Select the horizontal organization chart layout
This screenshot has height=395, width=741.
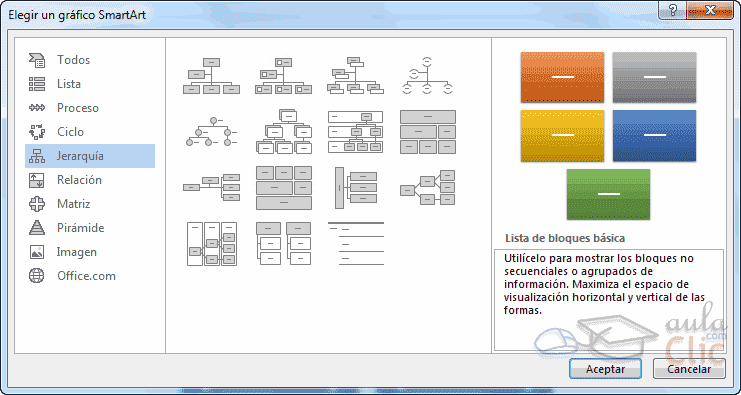tap(211, 188)
